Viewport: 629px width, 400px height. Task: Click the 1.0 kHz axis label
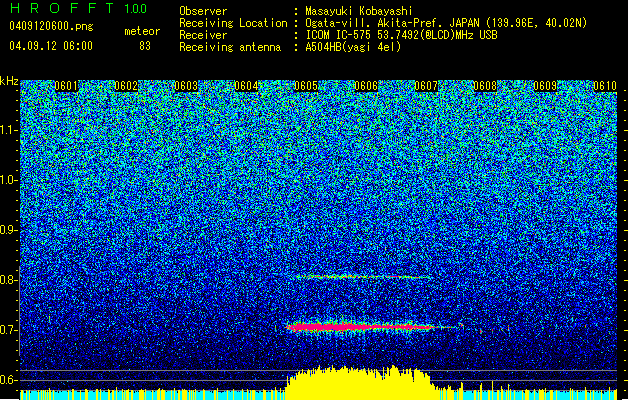tap(9, 180)
